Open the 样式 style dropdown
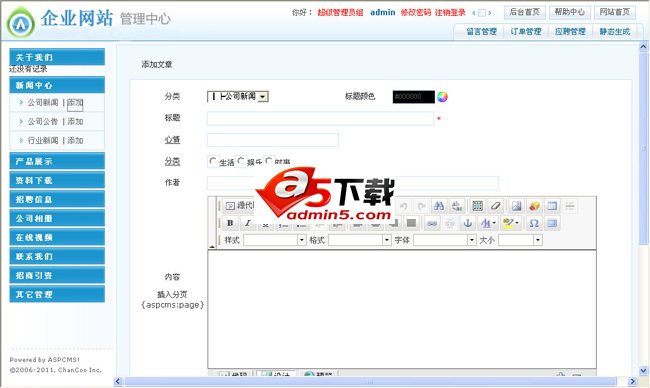This screenshot has width=650, height=388. tap(274, 240)
